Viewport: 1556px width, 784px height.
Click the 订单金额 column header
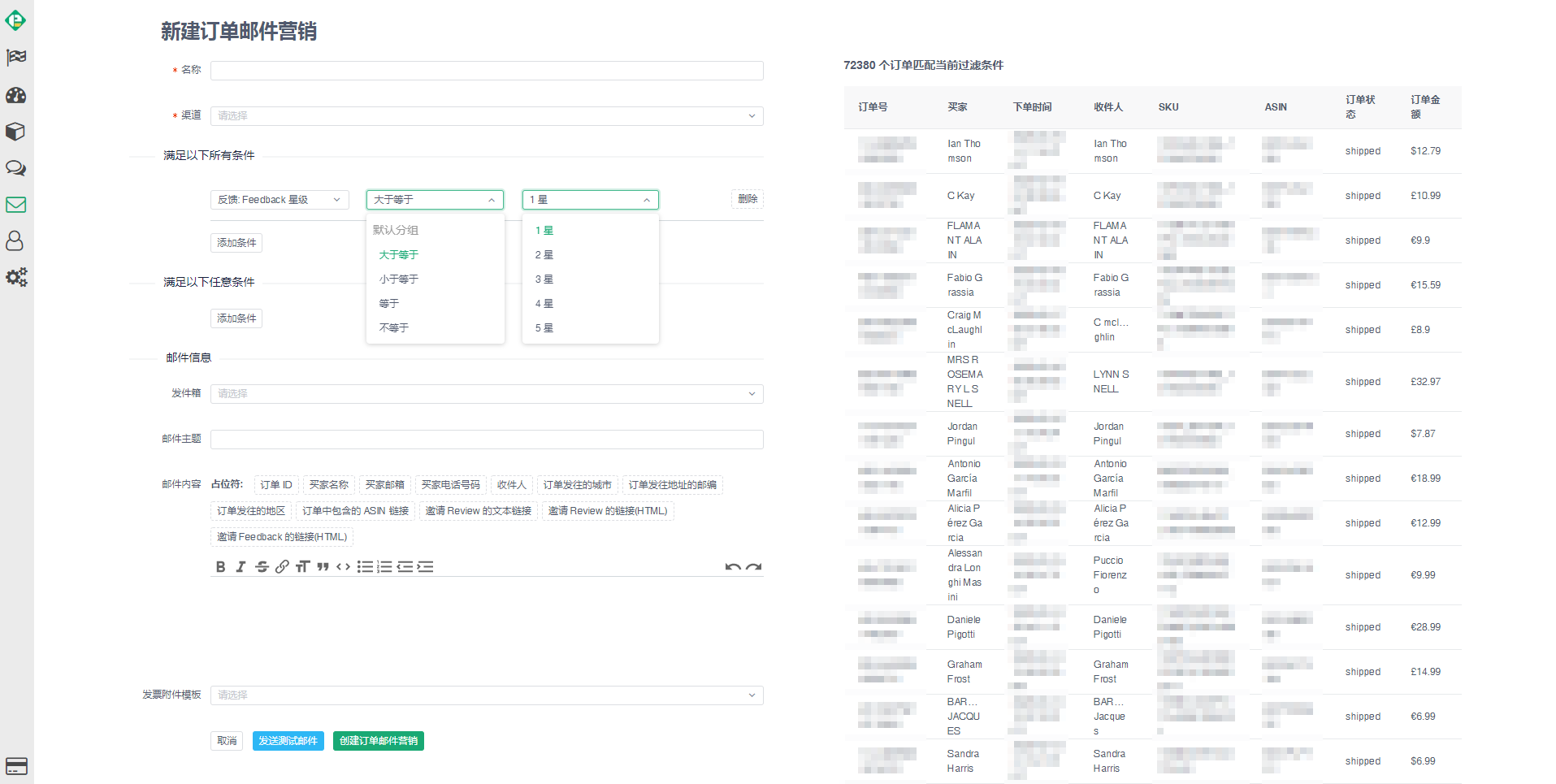[x=1425, y=106]
